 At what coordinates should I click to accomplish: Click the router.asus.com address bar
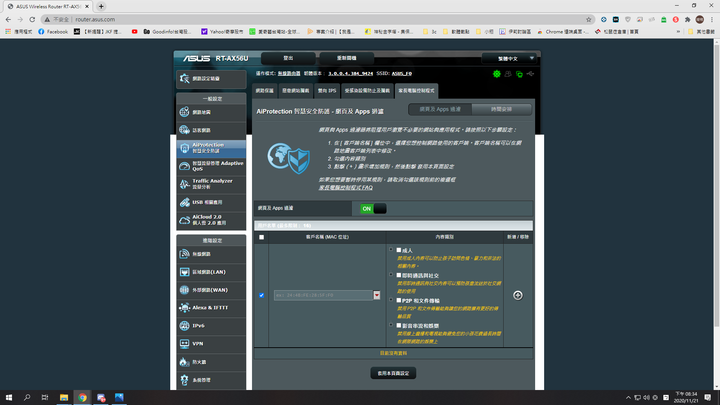[x=317, y=19]
